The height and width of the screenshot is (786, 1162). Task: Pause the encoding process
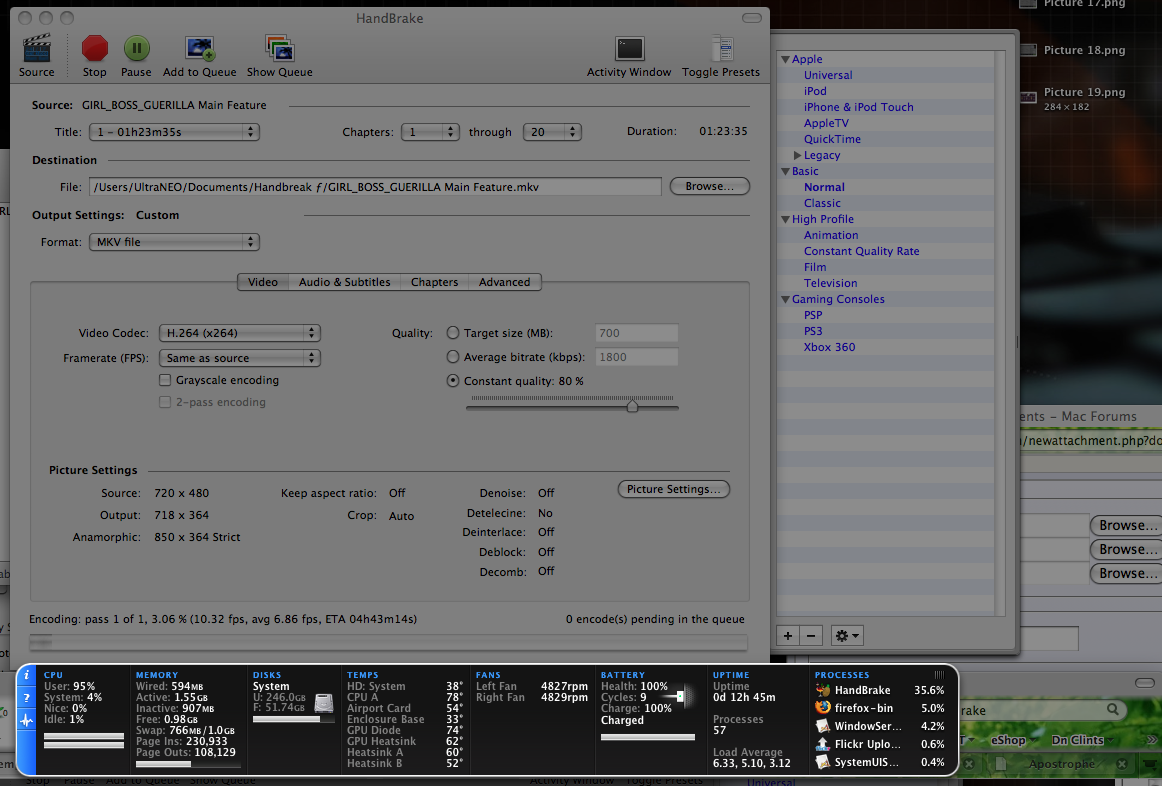pos(136,49)
